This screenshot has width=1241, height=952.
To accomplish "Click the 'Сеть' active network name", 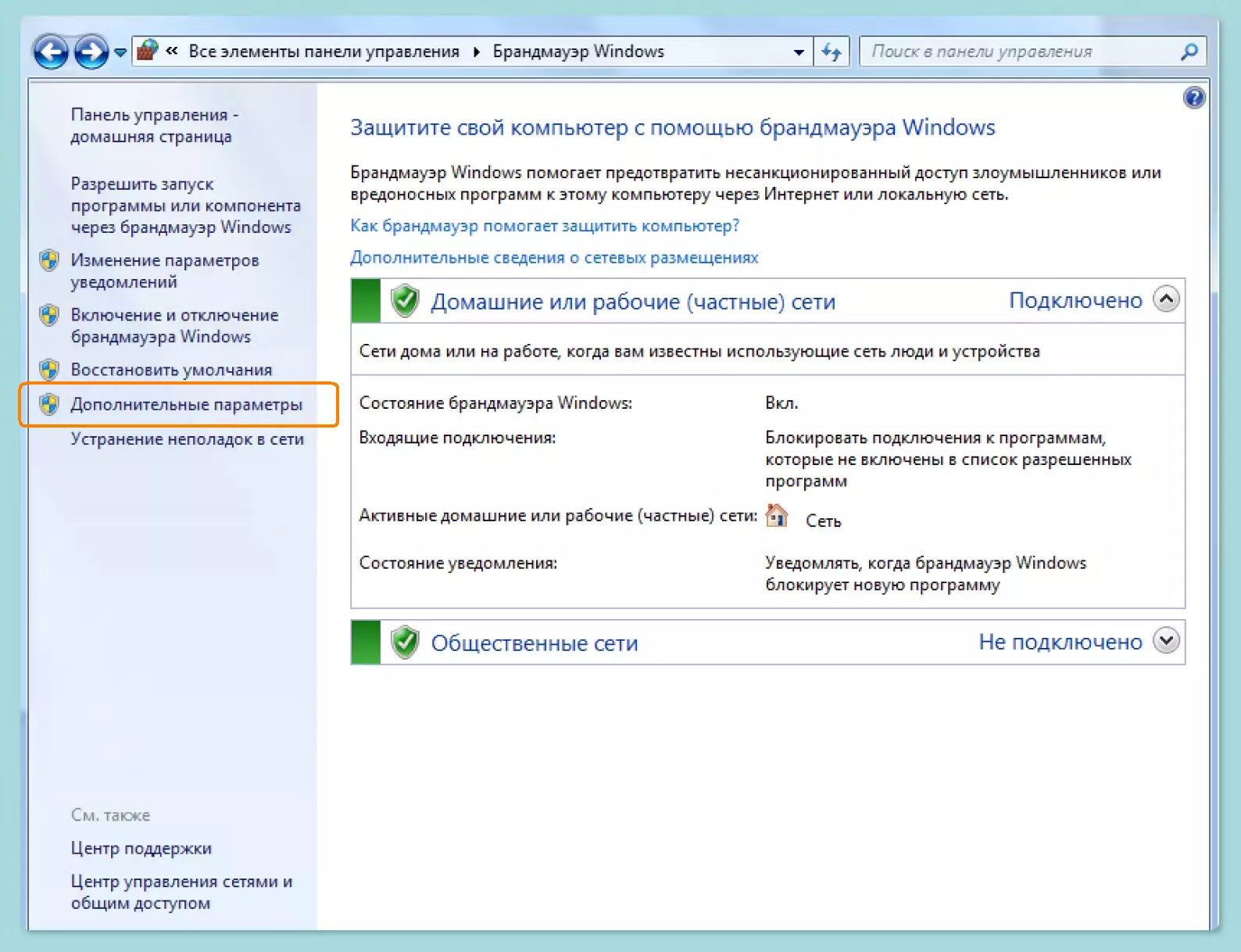I will pos(824,521).
